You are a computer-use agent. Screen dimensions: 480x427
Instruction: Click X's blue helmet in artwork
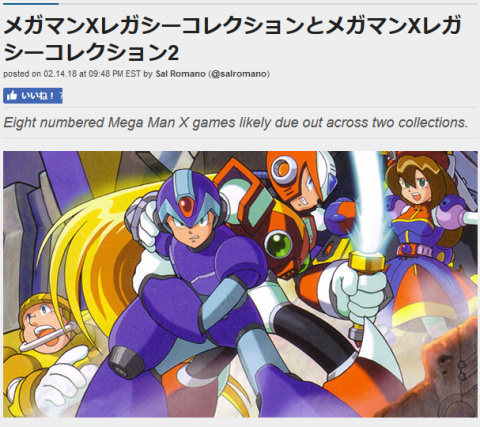tap(188, 197)
